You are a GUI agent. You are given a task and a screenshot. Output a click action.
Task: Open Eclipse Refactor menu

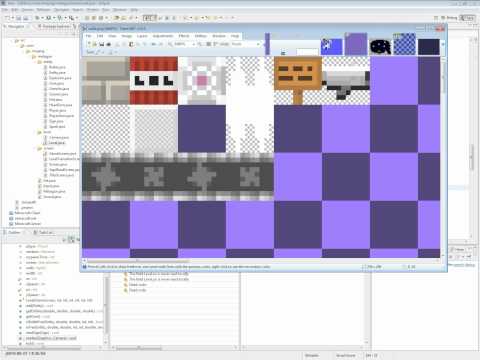click(43, 10)
